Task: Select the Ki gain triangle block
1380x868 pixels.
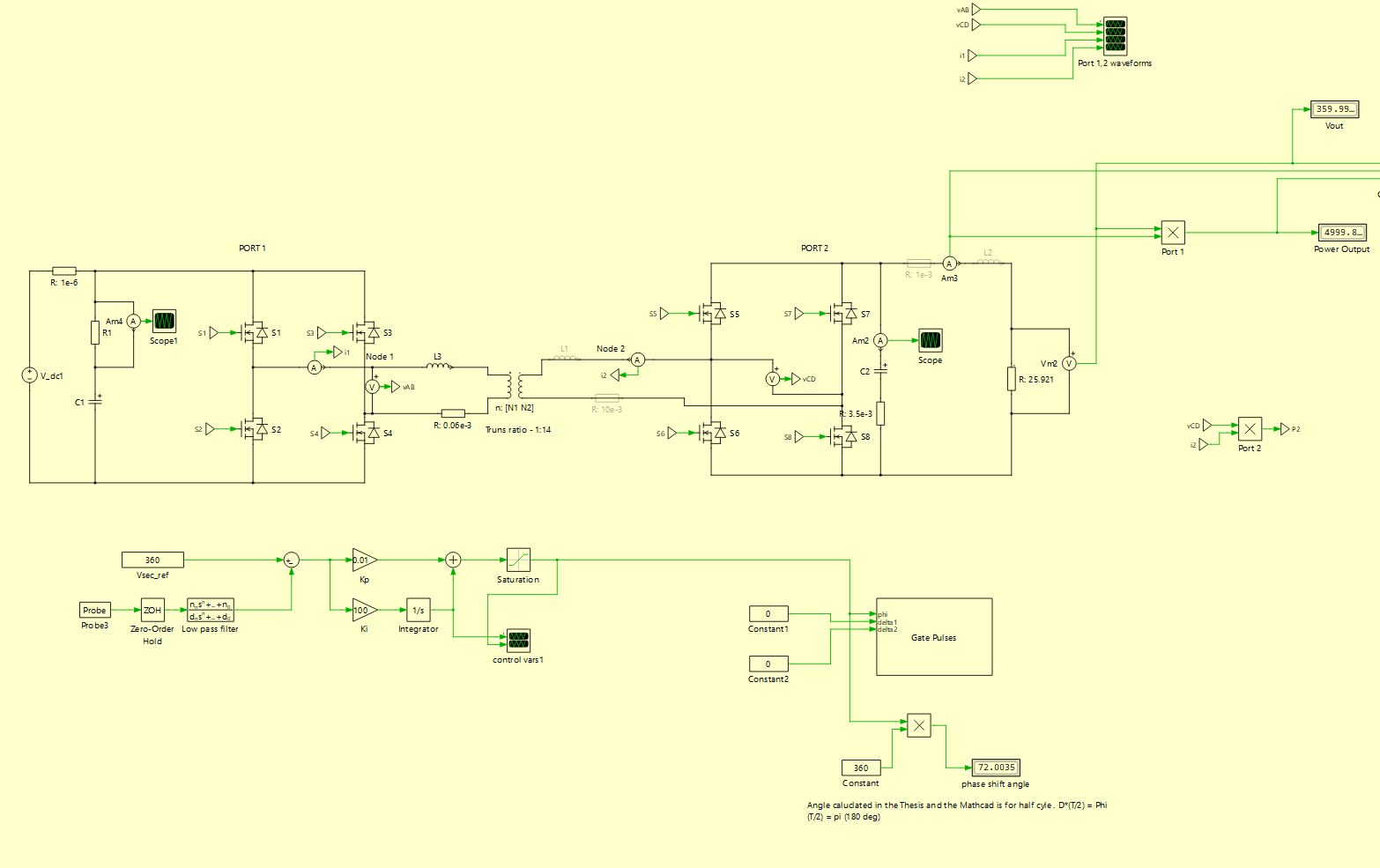Action: [365, 610]
